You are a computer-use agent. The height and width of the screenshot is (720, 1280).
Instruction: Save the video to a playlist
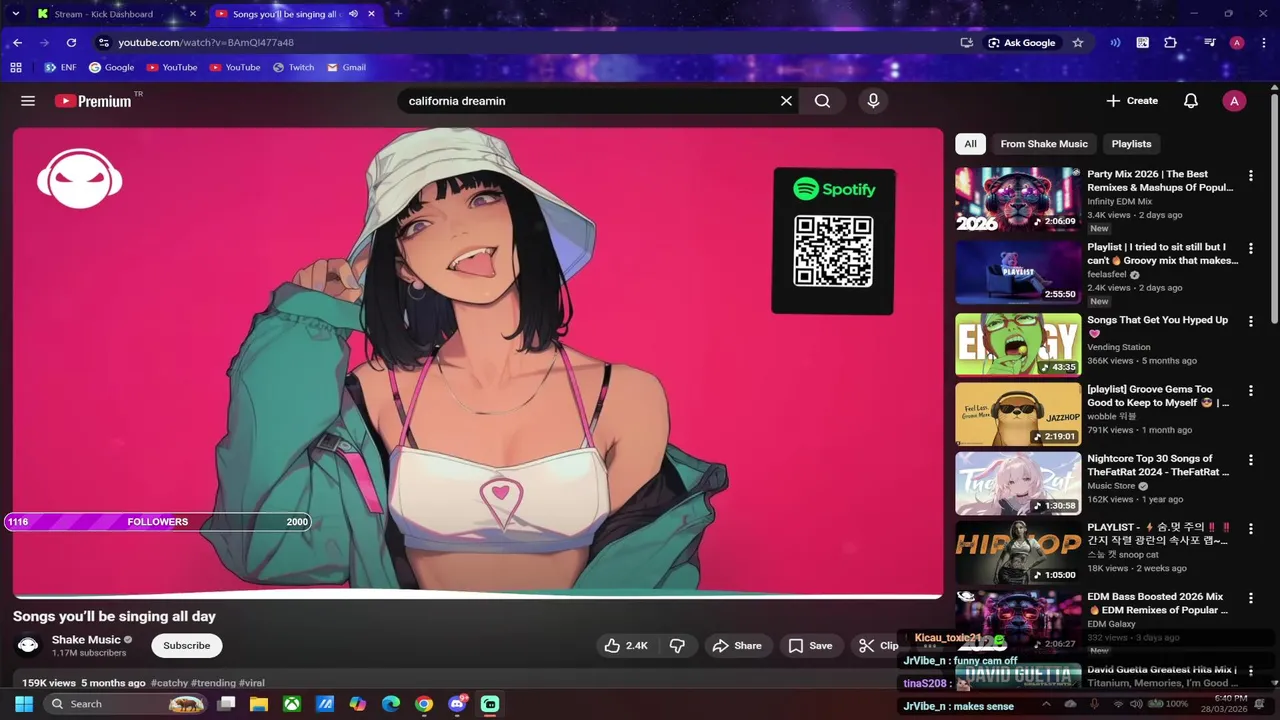click(x=810, y=646)
